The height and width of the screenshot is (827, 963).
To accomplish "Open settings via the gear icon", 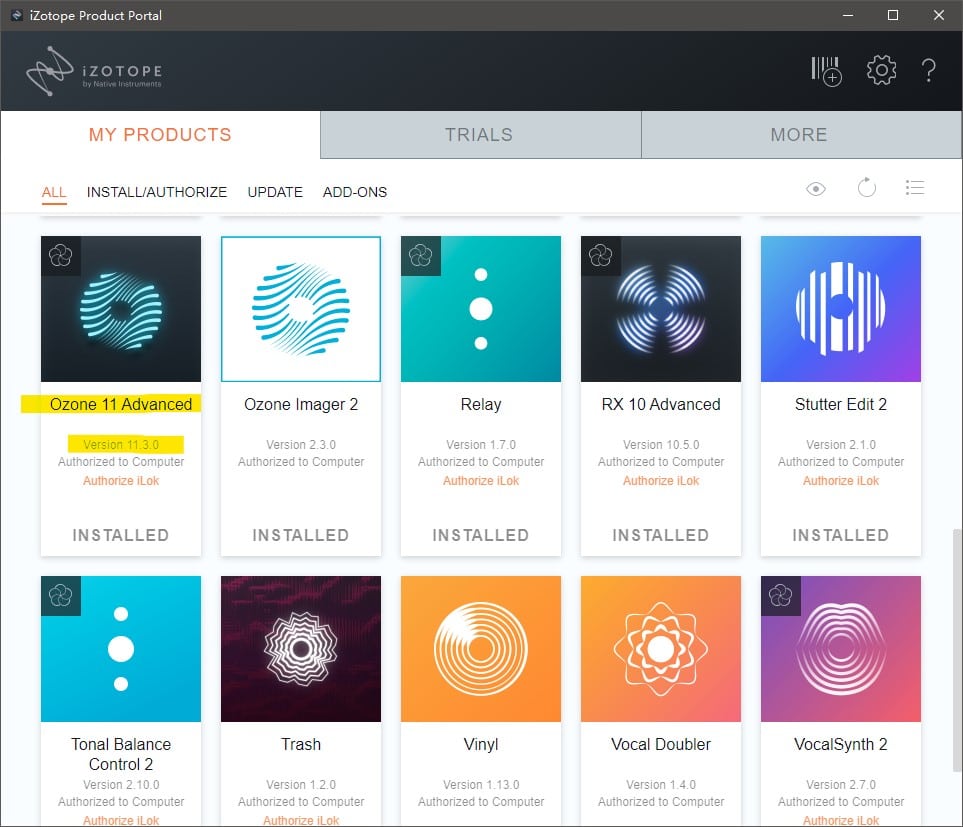I will tap(881, 70).
